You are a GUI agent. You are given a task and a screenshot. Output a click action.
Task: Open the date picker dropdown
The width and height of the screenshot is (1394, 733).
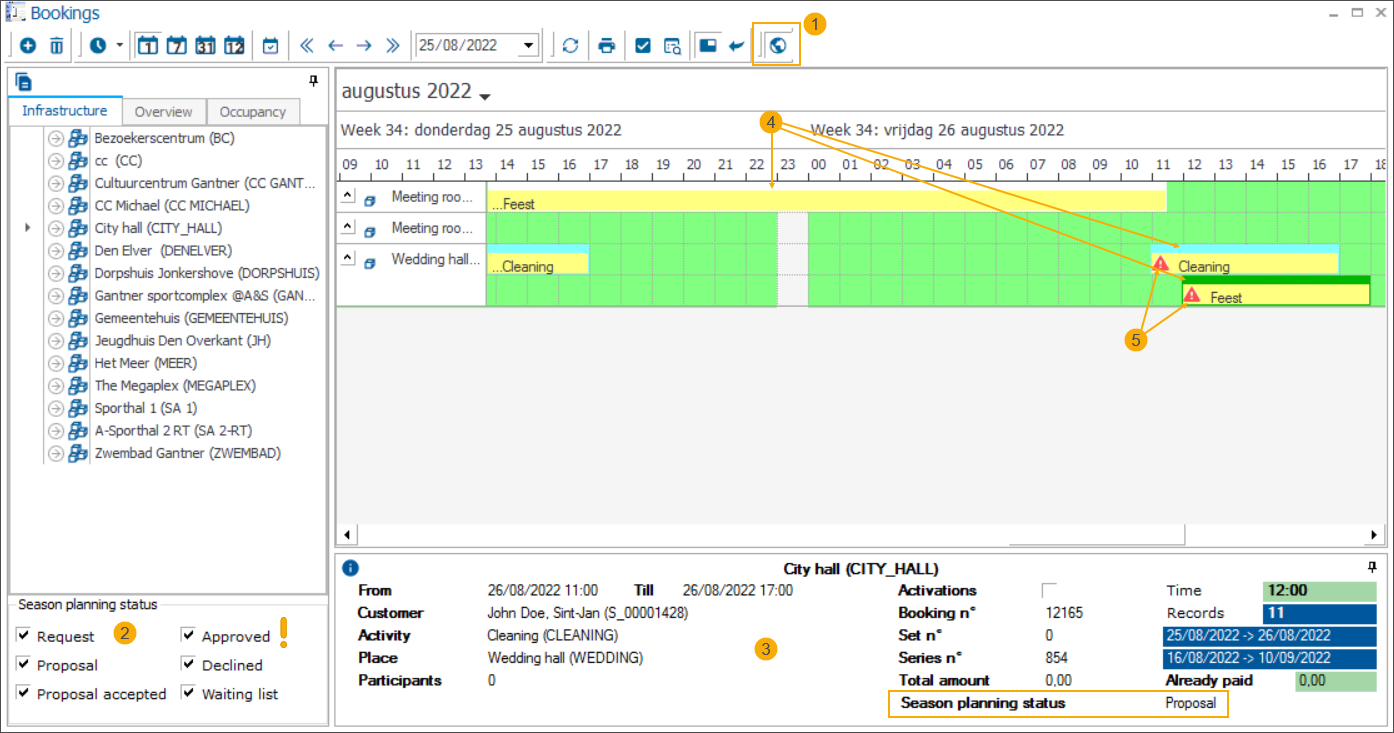tap(529, 46)
